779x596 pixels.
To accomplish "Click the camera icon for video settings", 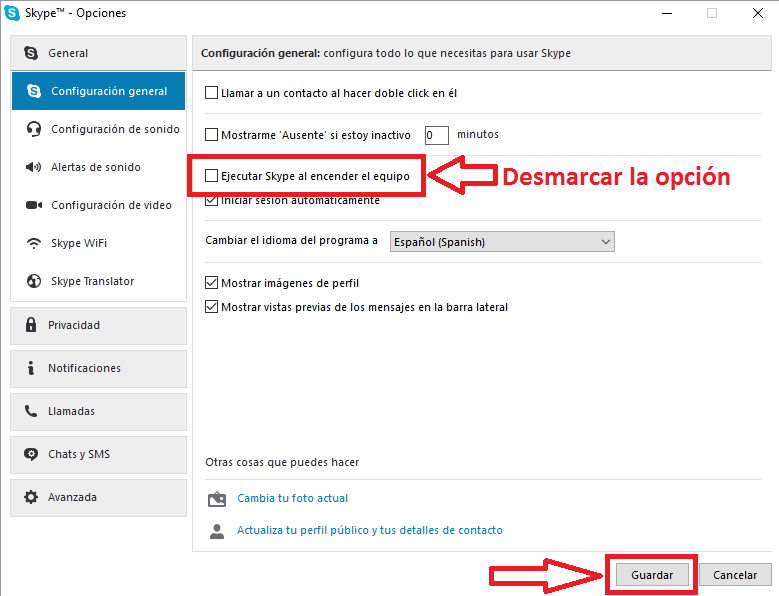I will pos(34,205).
